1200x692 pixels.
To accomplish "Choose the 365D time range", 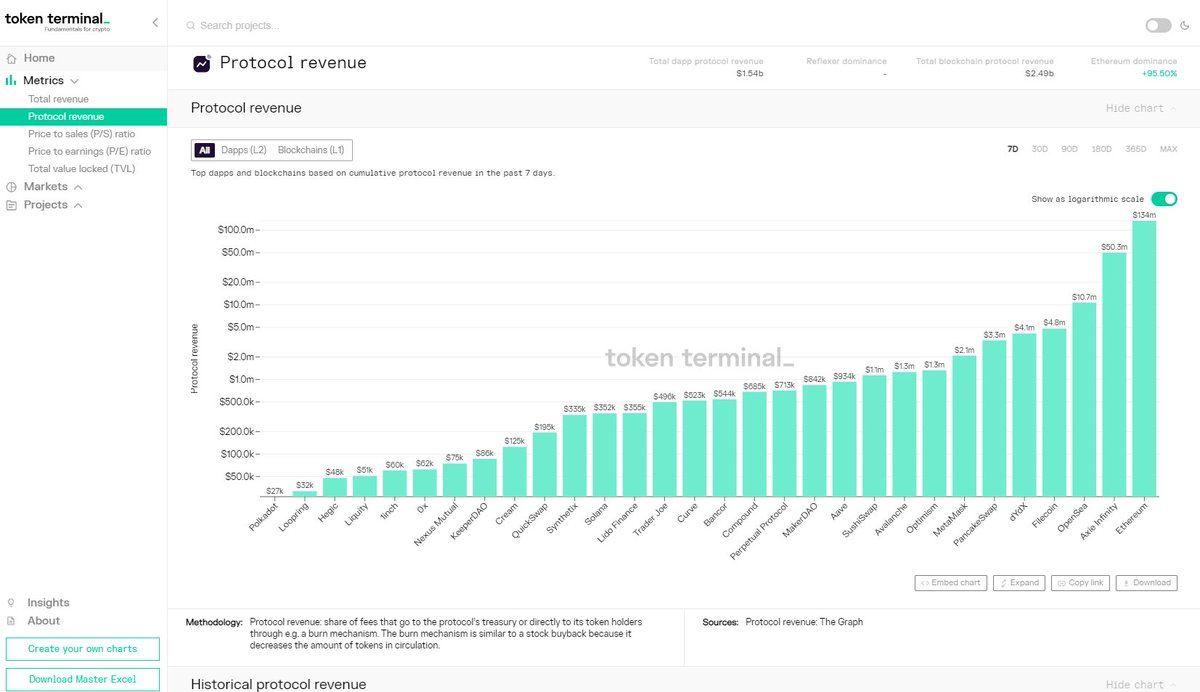I will pyautogui.click(x=1136, y=149).
